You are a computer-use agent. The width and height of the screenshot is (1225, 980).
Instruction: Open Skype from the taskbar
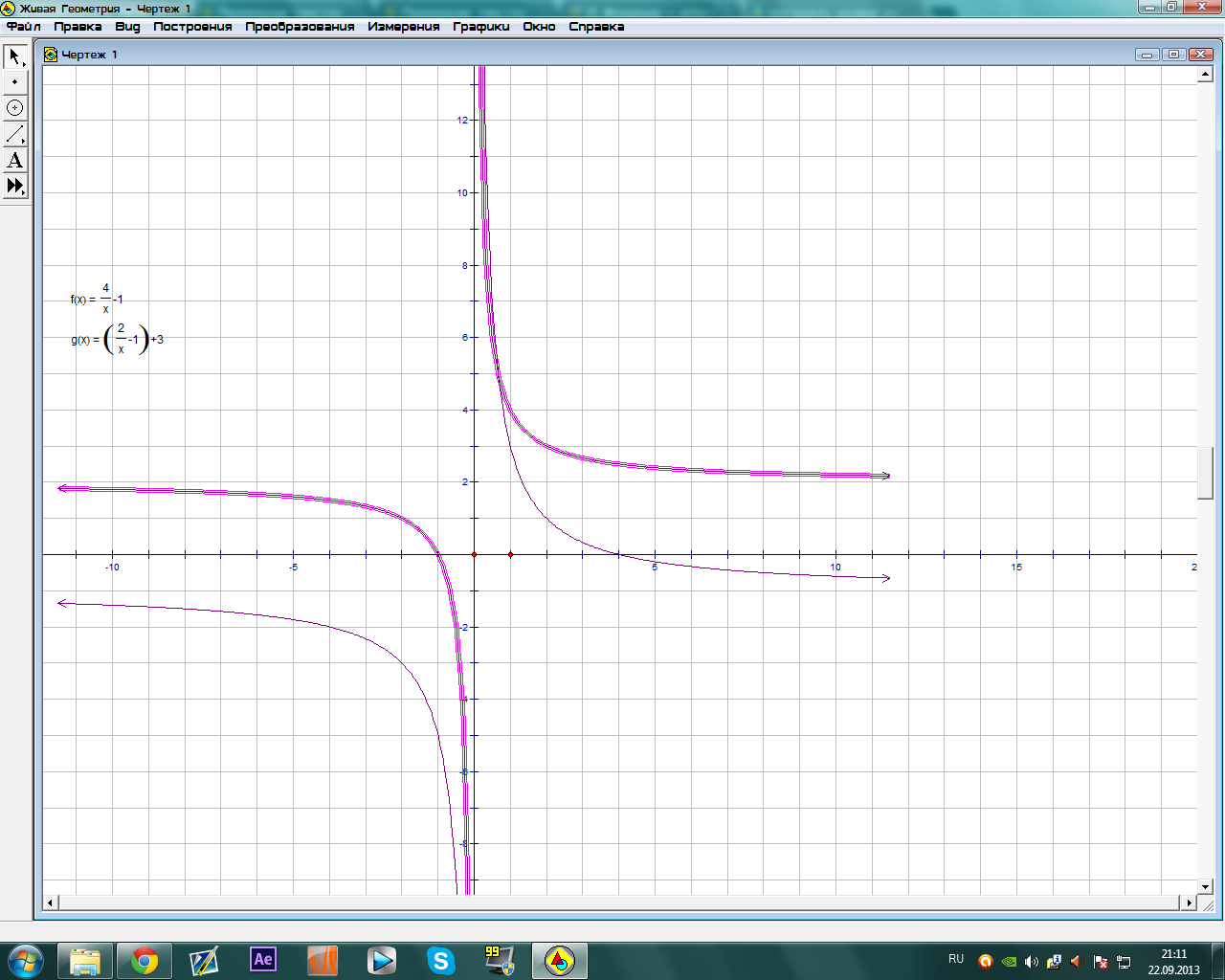[x=440, y=960]
